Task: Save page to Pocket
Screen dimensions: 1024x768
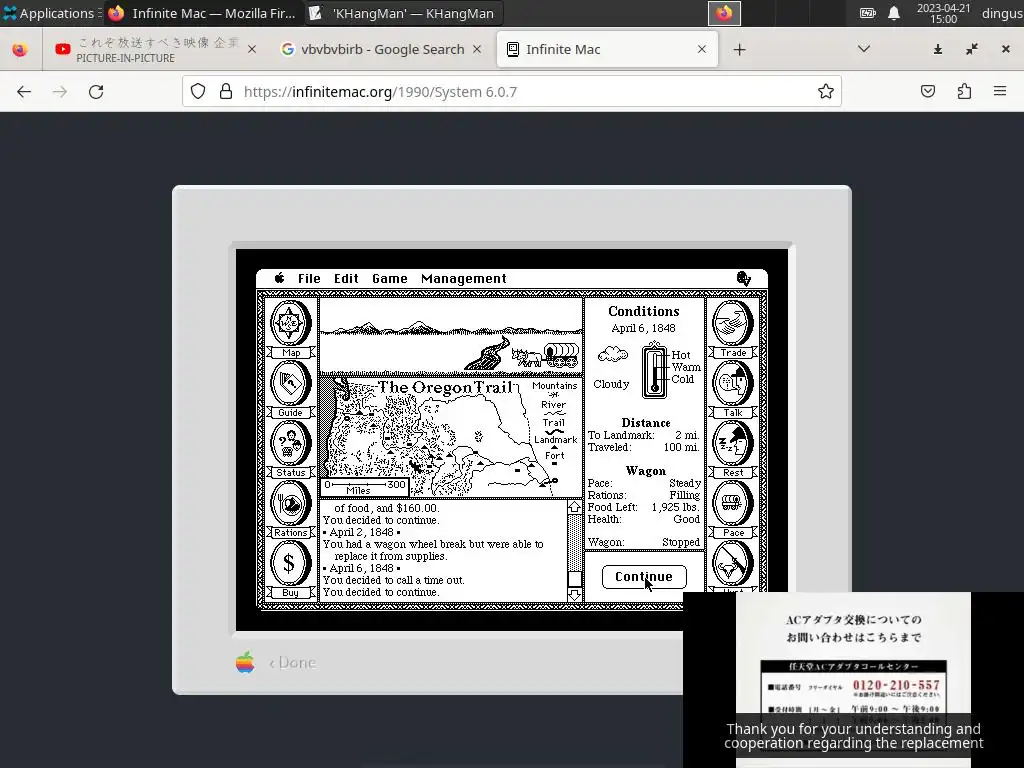Action: 927,91
